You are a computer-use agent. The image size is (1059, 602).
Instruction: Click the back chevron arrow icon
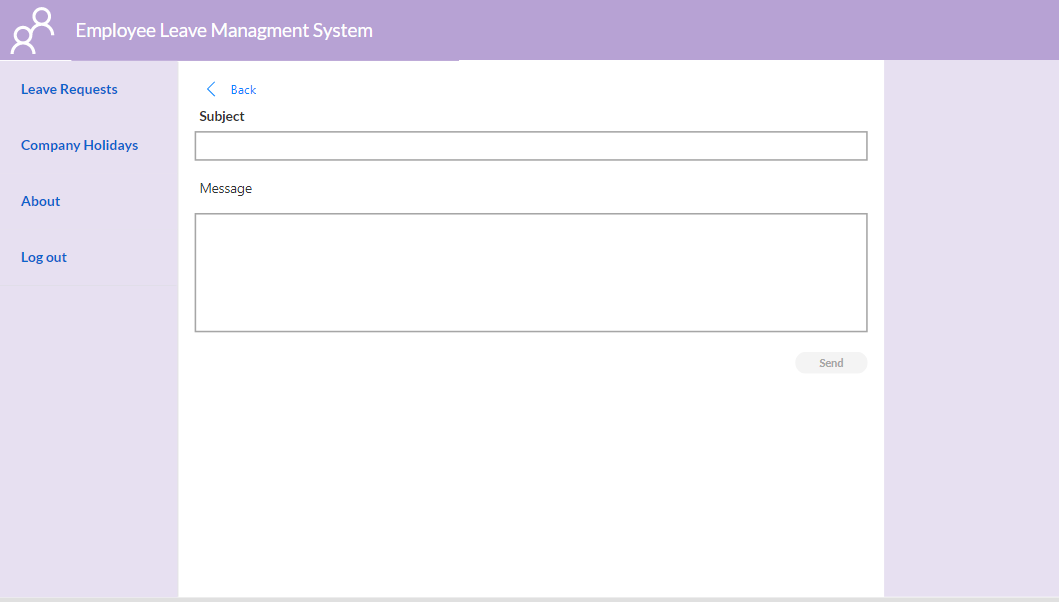click(211, 89)
